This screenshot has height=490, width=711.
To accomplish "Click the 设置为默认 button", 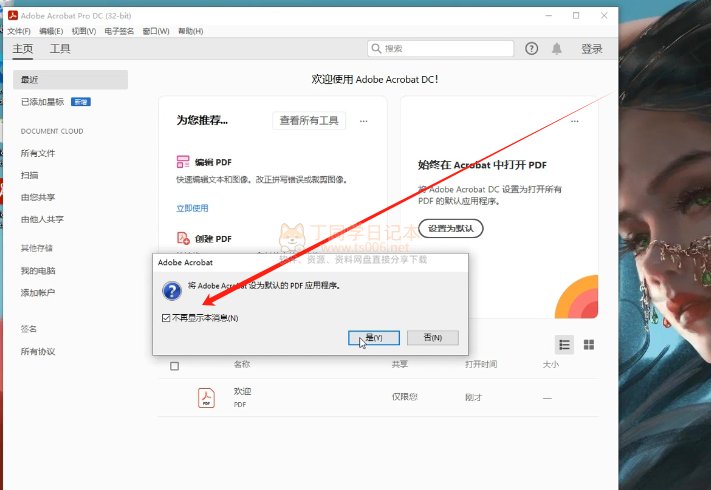I will [x=451, y=228].
